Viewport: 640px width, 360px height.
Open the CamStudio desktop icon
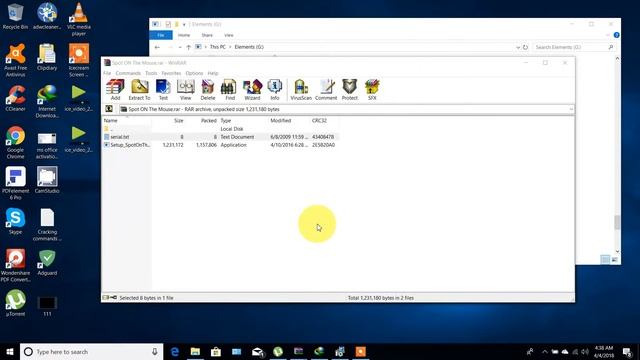point(47,180)
